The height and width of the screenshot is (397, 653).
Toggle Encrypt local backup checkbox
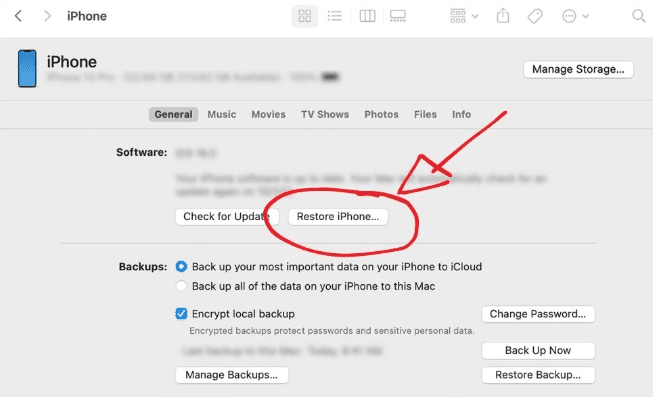pyautogui.click(x=181, y=314)
